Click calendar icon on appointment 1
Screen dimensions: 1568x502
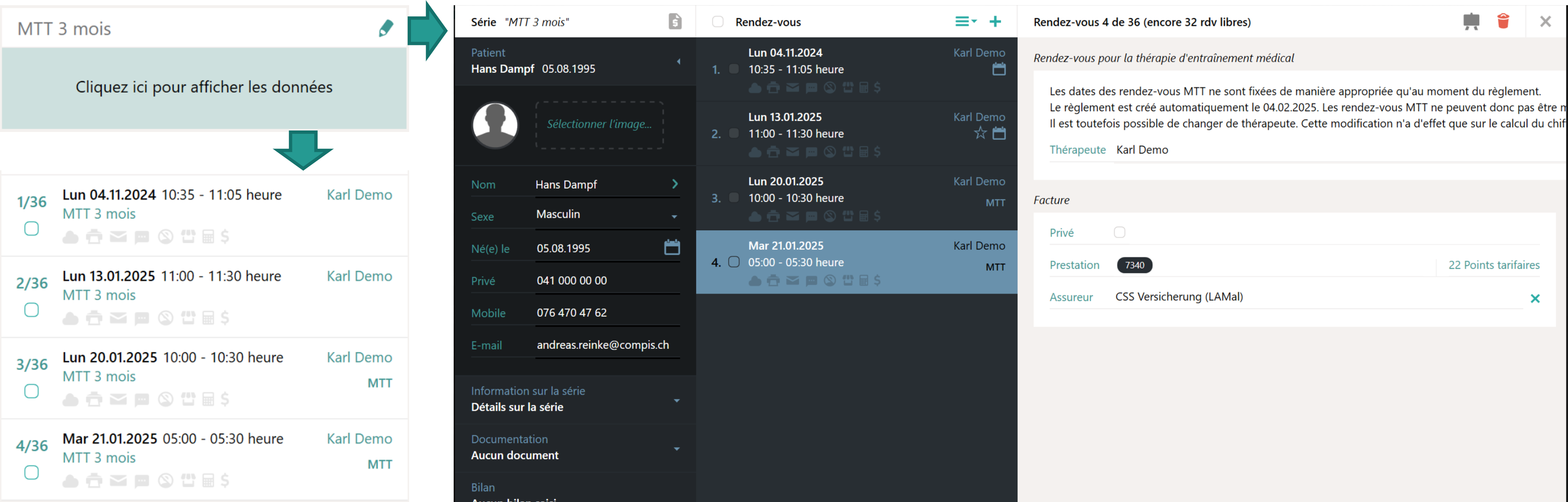(x=999, y=69)
